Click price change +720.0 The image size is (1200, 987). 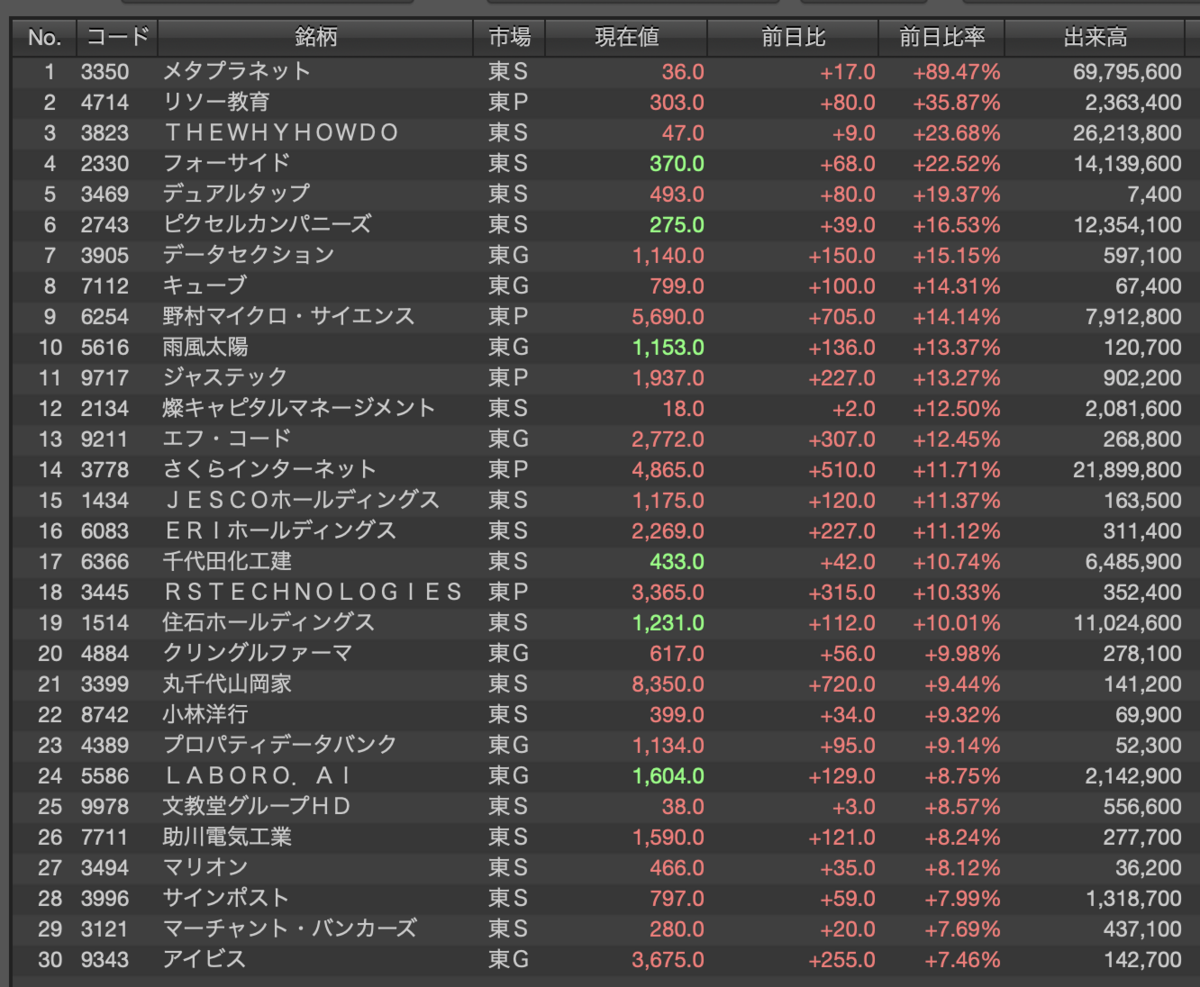[842, 684]
